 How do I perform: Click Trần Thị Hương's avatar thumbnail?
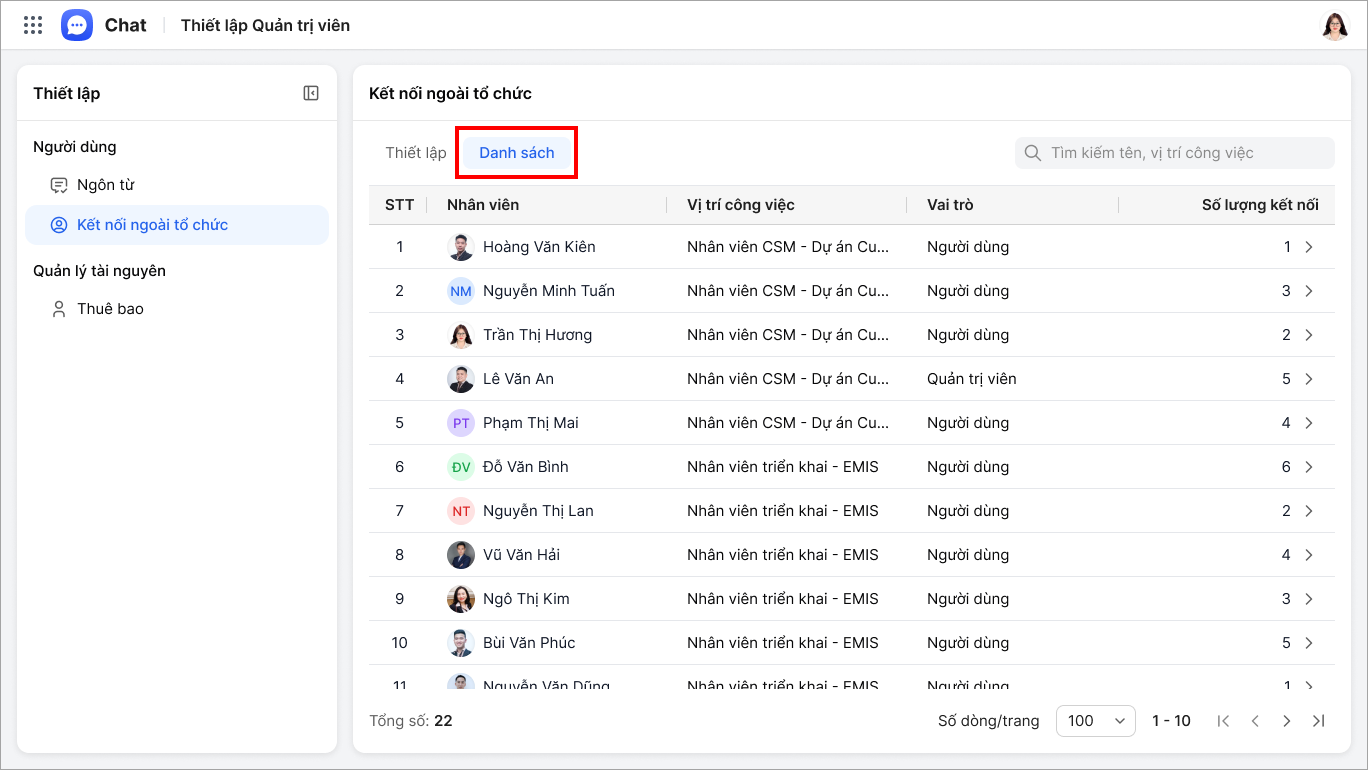pos(460,335)
